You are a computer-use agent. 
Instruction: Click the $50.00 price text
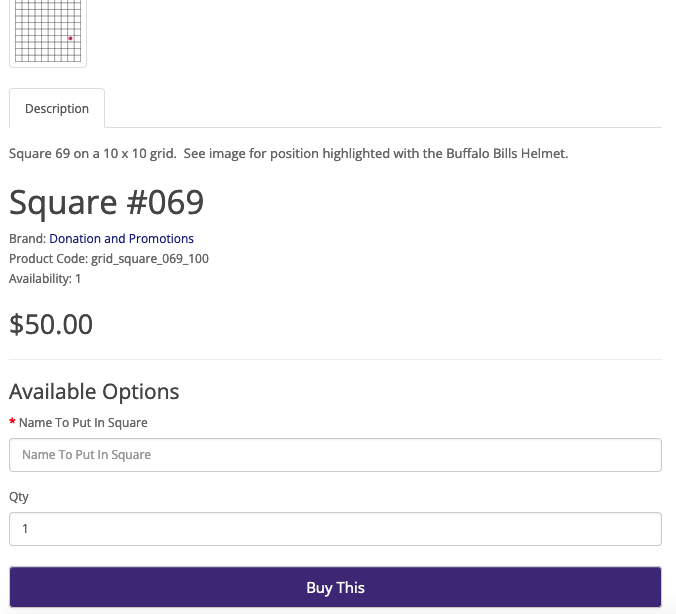point(51,324)
